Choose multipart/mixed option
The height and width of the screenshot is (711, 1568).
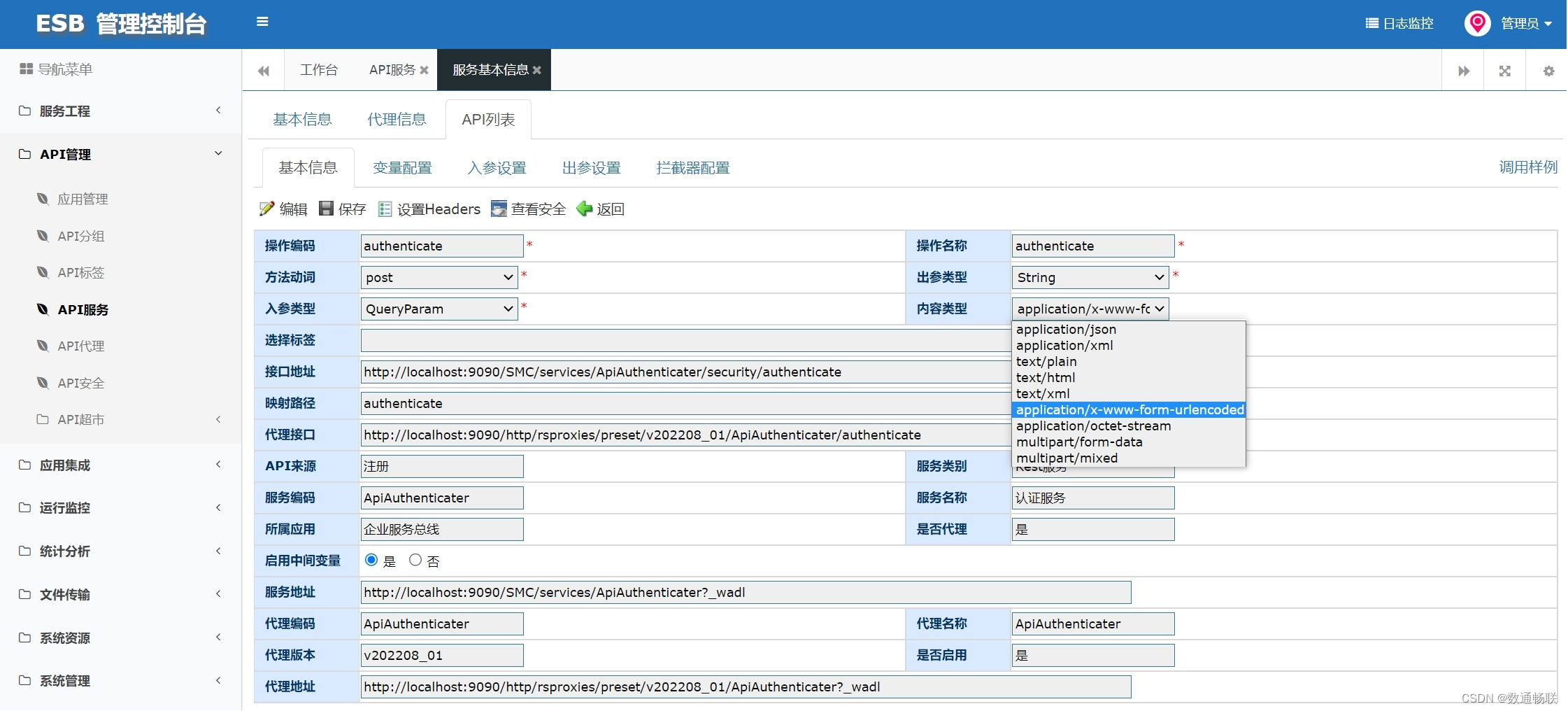coord(1129,458)
